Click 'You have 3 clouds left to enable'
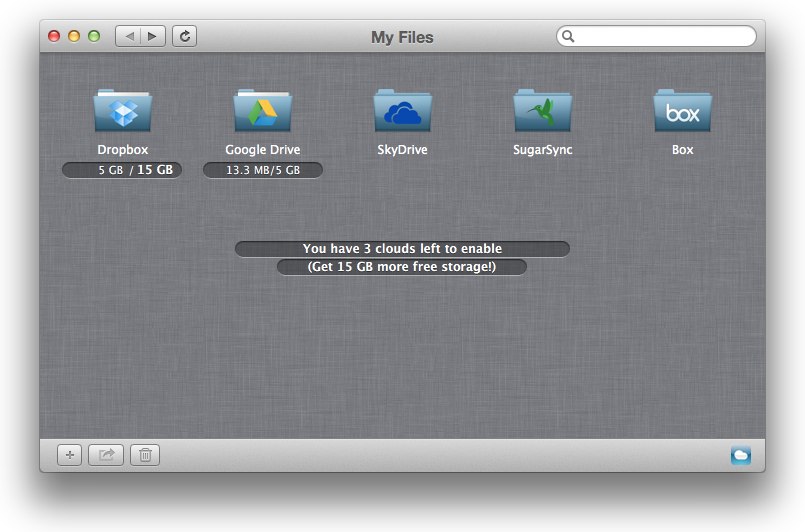The height and width of the screenshot is (532, 805). pyautogui.click(x=402, y=249)
